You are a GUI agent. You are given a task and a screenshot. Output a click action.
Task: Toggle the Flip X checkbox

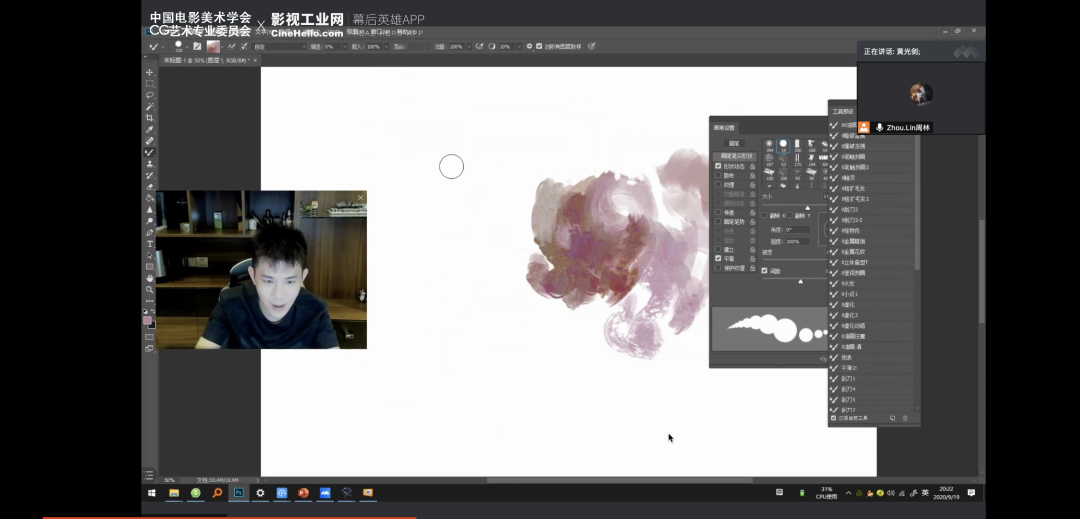(x=765, y=215)
